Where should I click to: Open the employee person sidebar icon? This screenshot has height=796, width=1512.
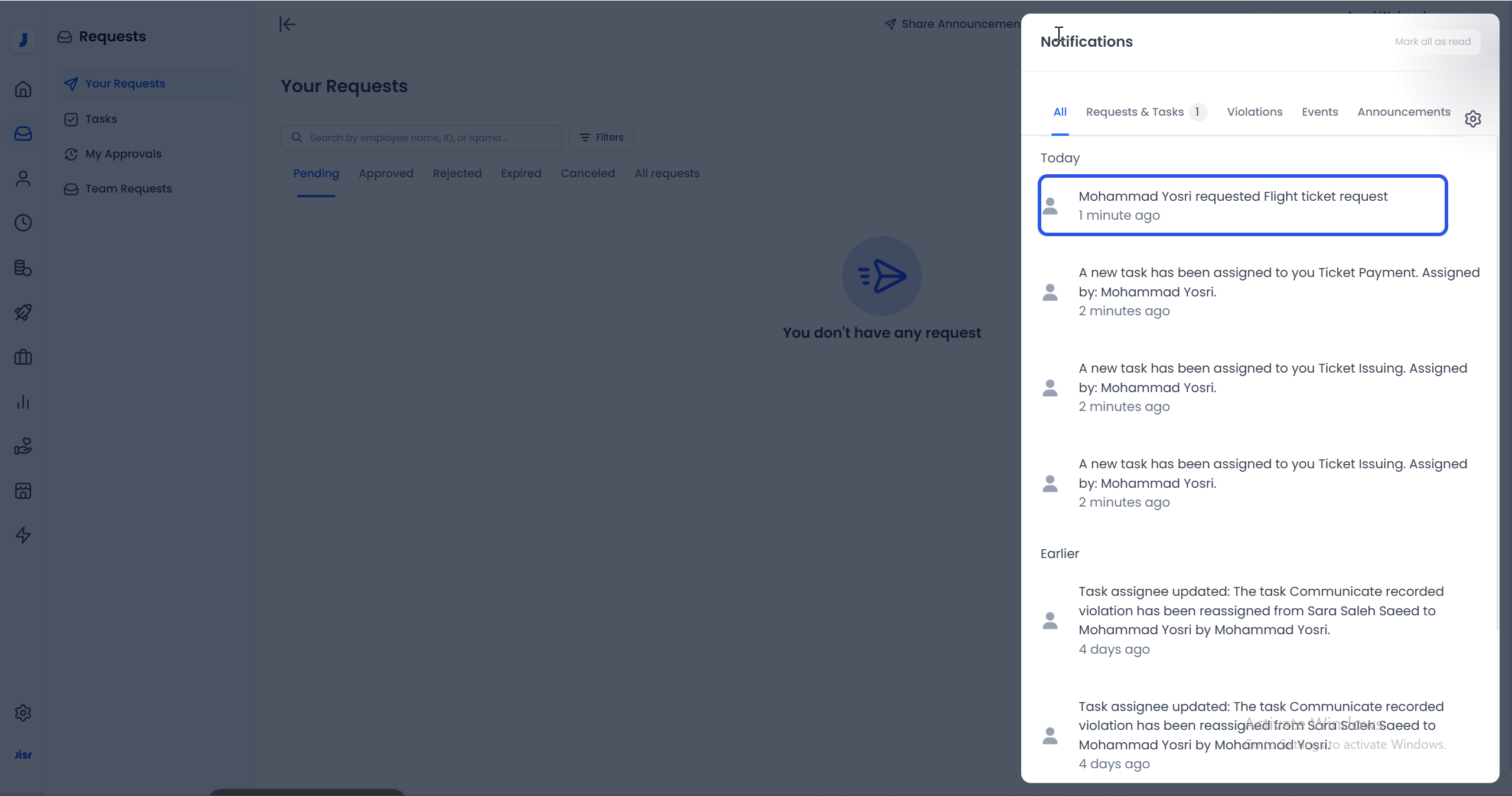click(23, 178)
